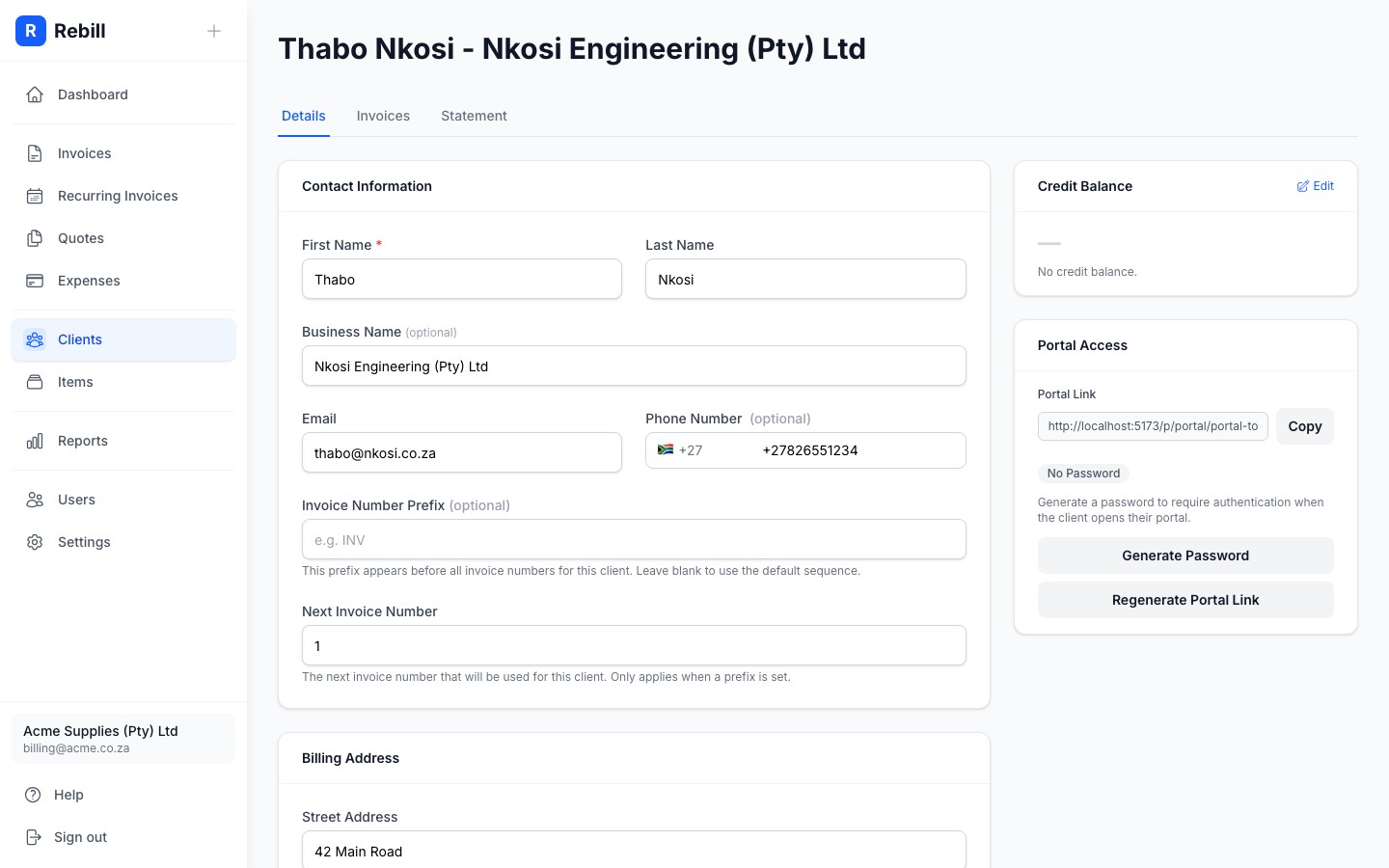Select the Expenses card icon

[35, 281]
